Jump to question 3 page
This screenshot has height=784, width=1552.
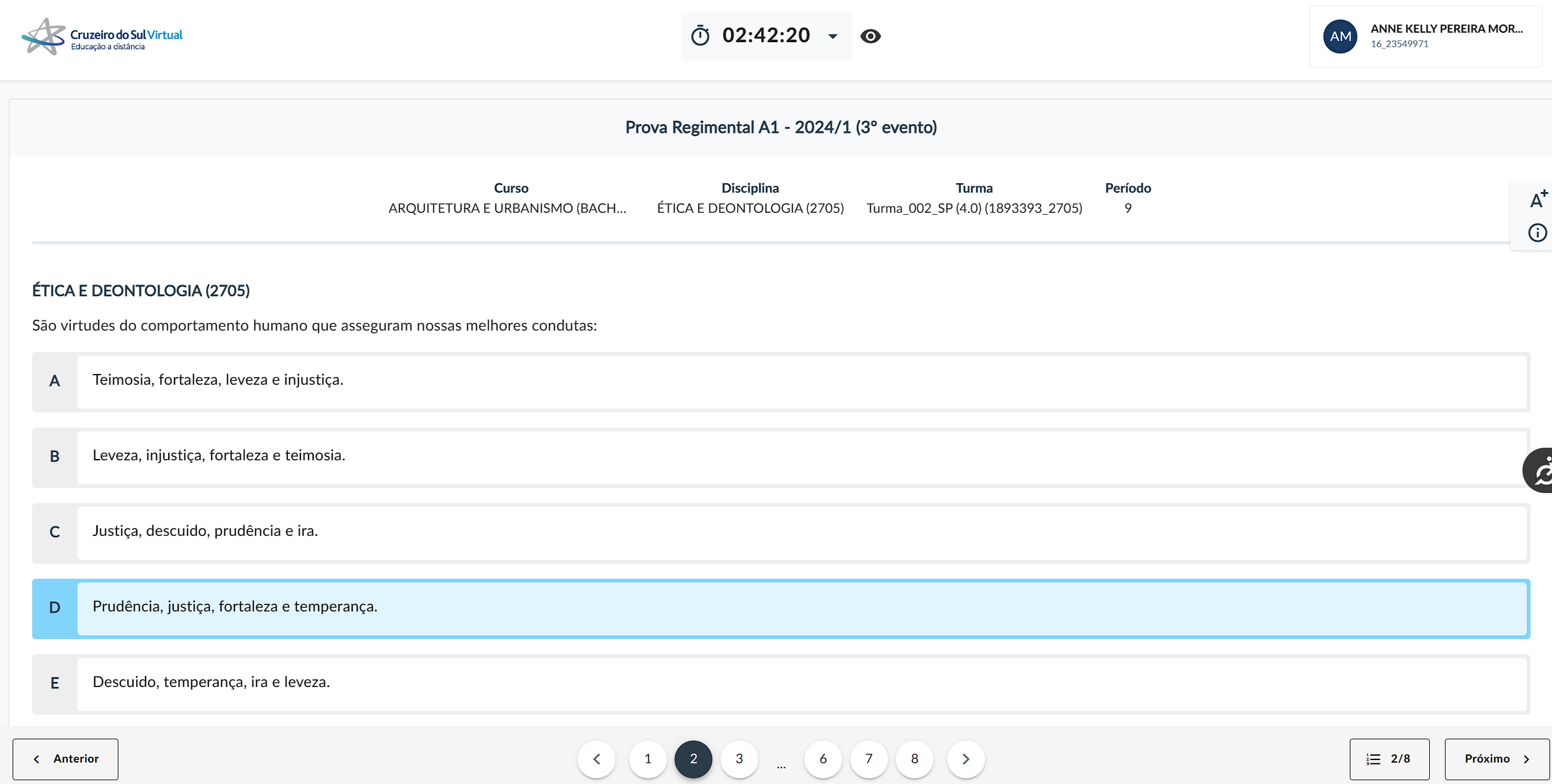(x=739, y=759)
